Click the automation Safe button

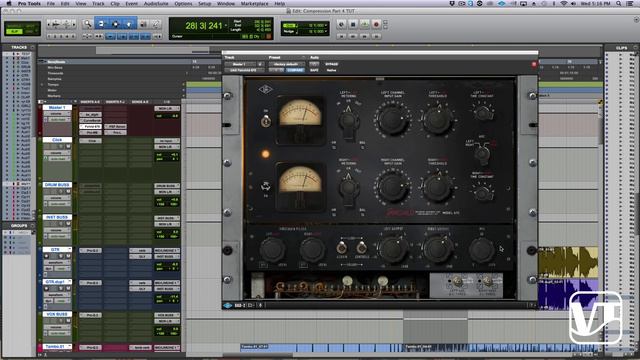point(314,70)
